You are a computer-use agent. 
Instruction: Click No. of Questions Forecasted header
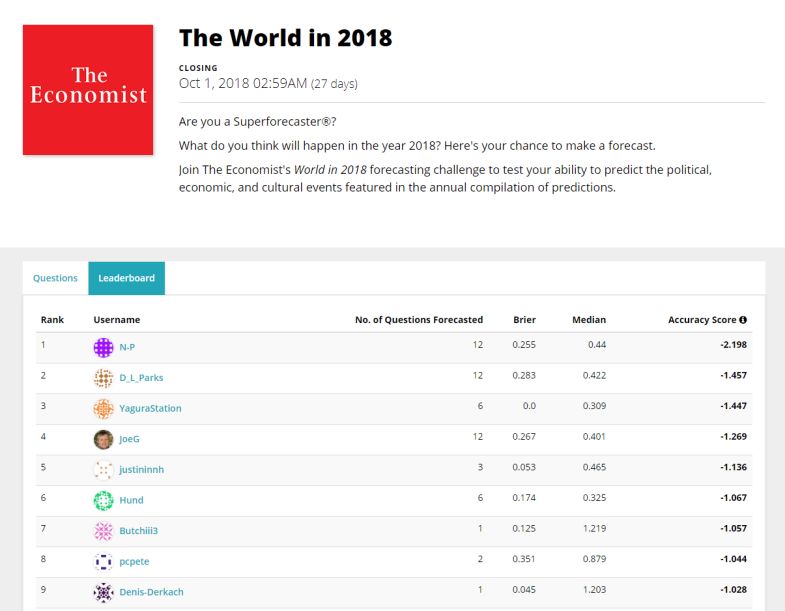(419, 320)
